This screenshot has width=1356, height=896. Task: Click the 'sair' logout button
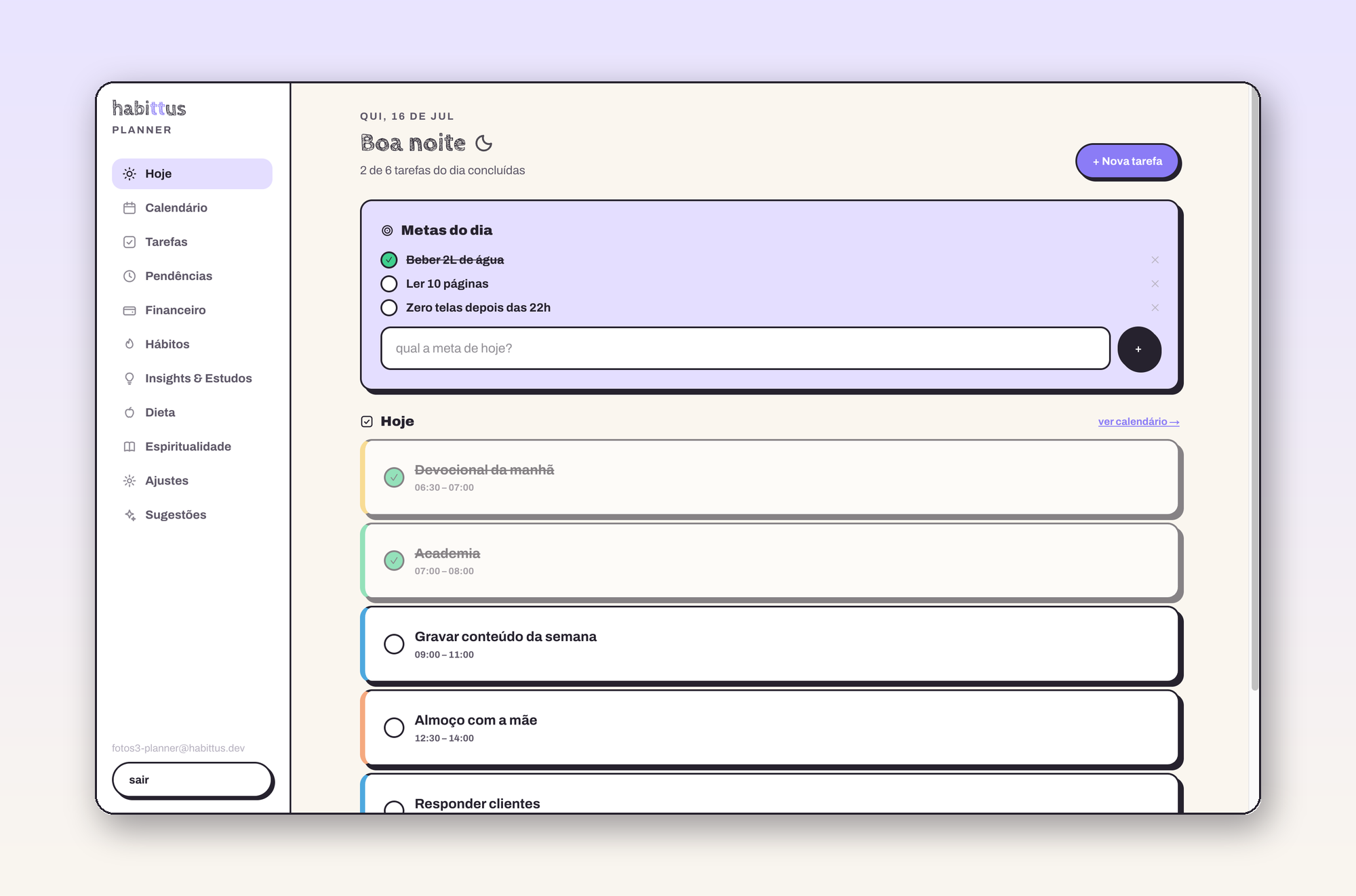[192, 779]
